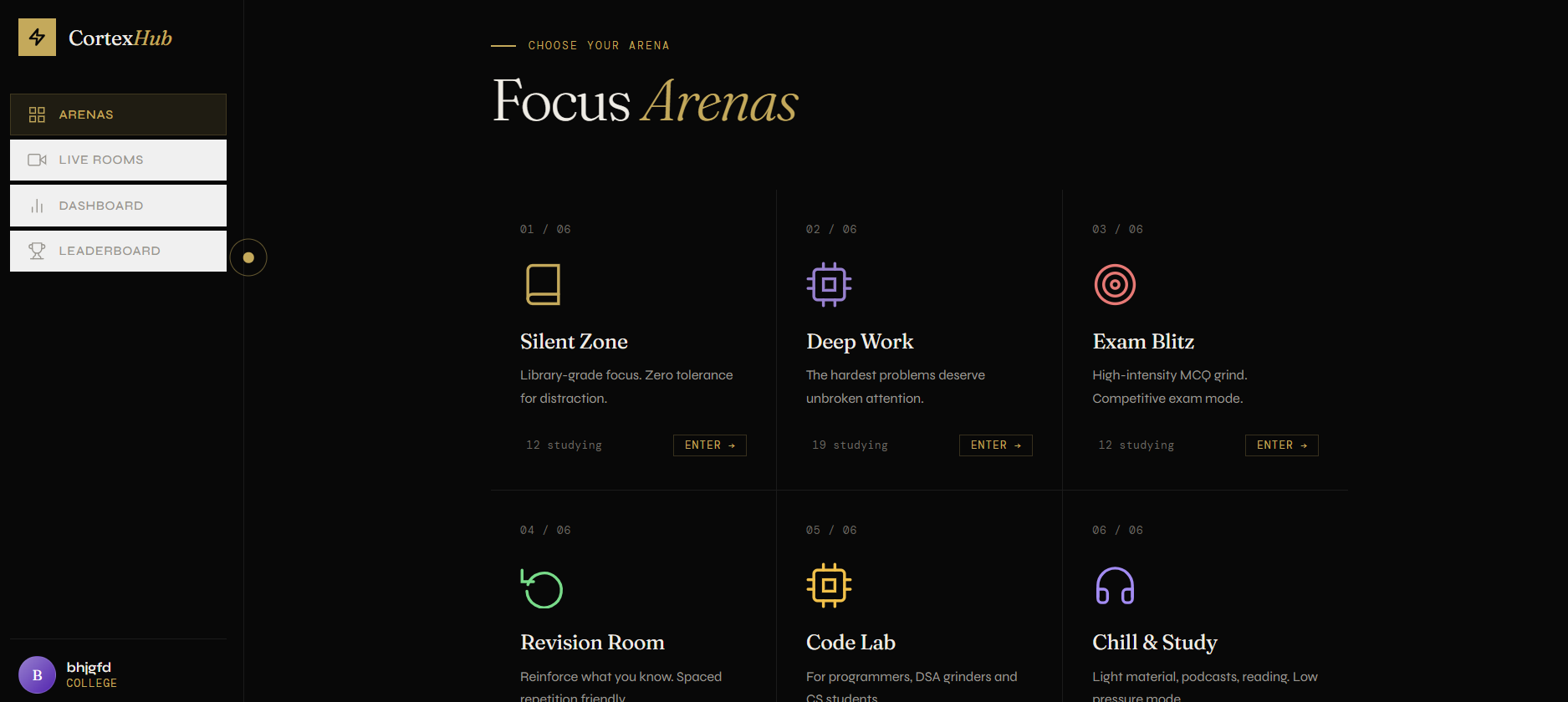The width and height of the screenshot is (1568, 702).
Task: Click the "19 studying" counter on Deep Work
Action: point(850,445)
